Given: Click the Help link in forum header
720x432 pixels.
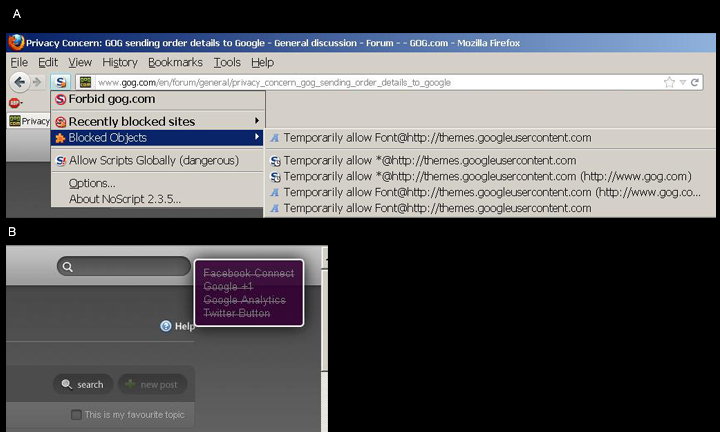Looking at the screenshot, I should [184, 326].
